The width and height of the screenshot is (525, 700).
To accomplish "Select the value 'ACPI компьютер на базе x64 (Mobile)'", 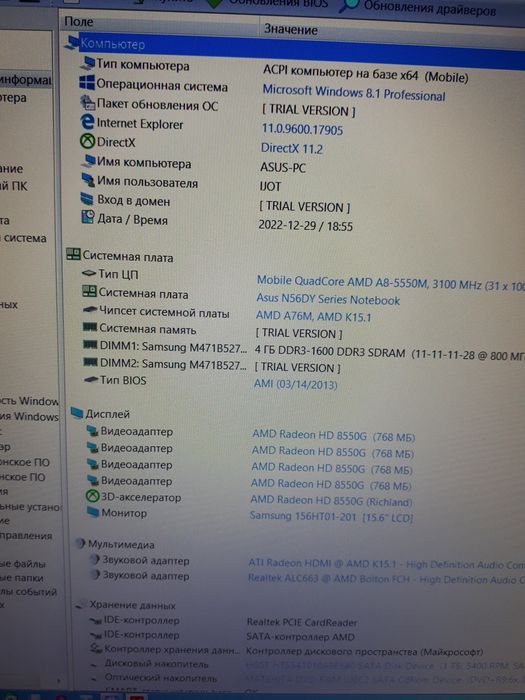I will (365, 73).
